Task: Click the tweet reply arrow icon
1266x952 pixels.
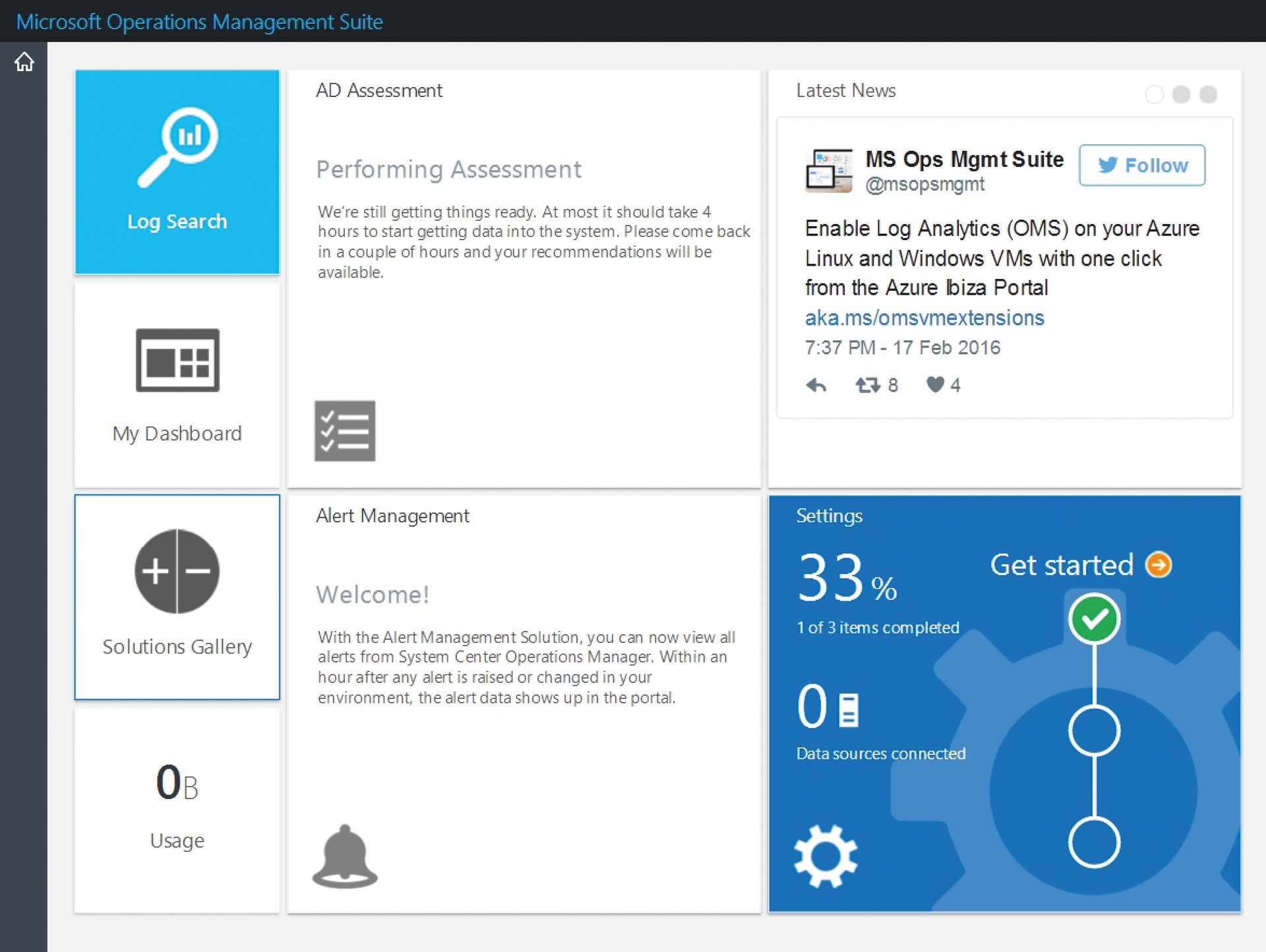Action: pyautogui.click(x=816, y=385)
